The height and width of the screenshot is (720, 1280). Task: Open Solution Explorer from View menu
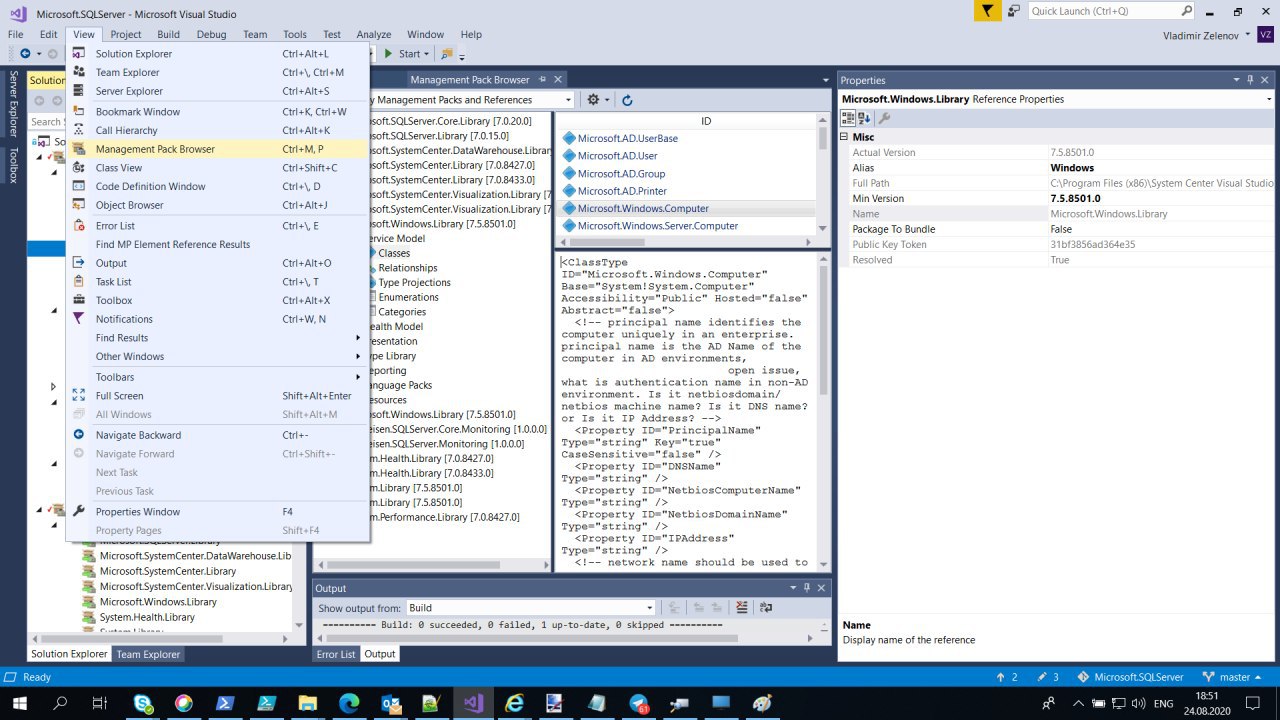[x=217, y=54]
